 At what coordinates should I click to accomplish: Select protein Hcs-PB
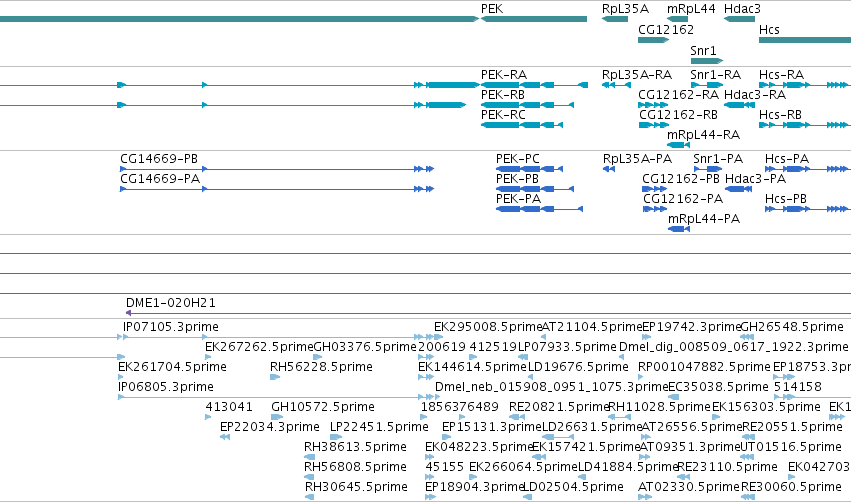[806, 209]
